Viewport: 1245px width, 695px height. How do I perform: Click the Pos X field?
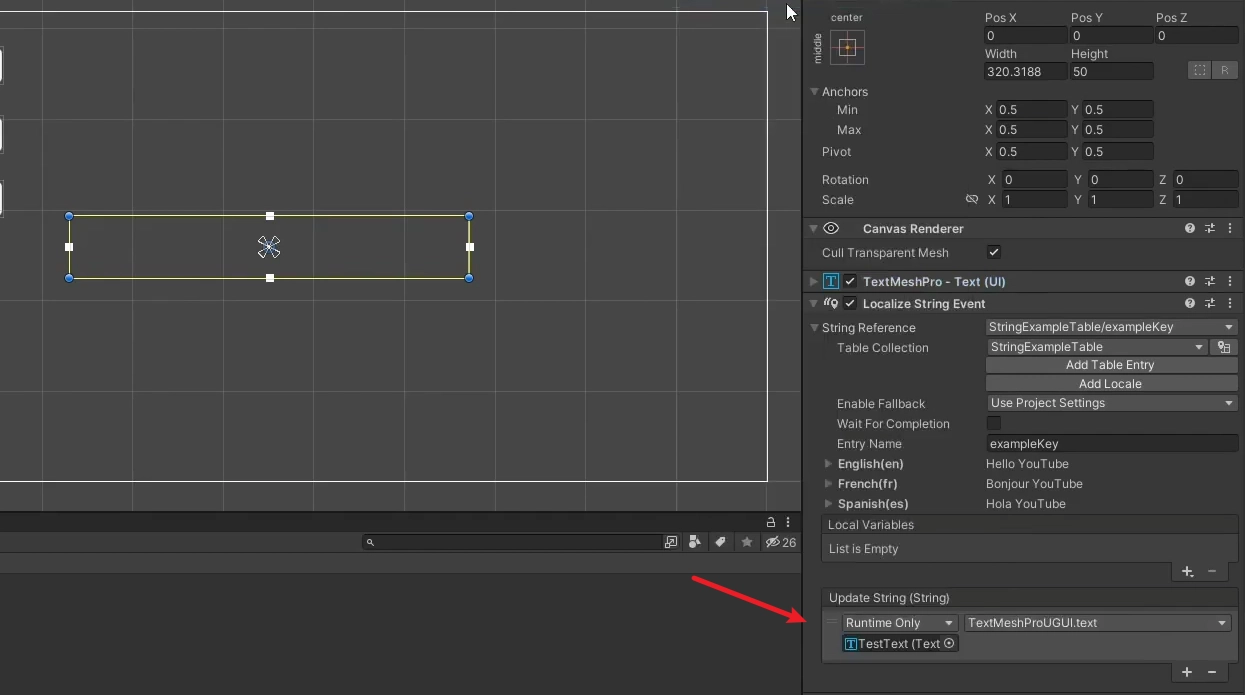1026,36
